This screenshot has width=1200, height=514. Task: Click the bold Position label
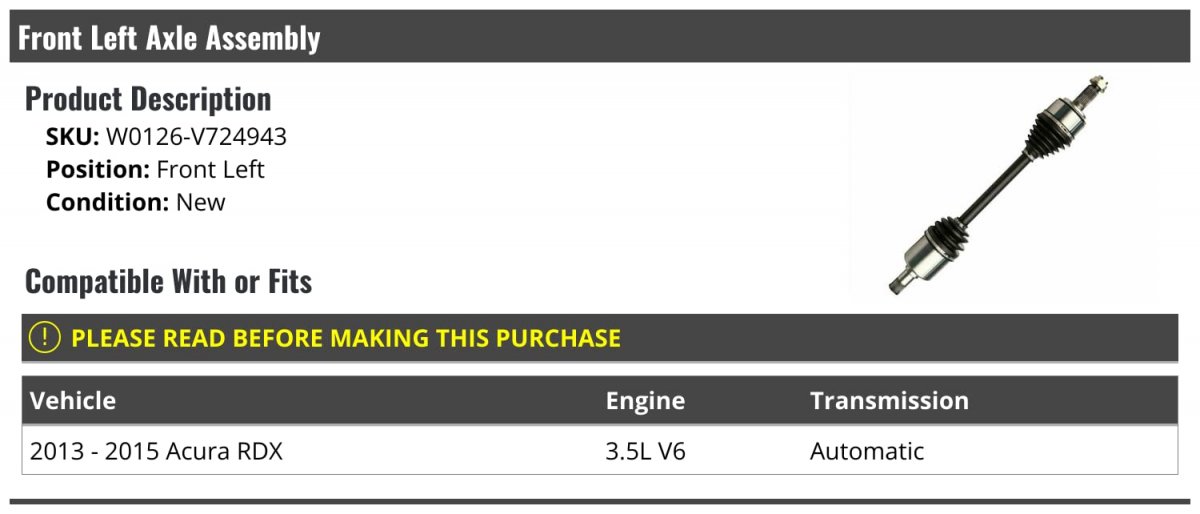[98, 169]
